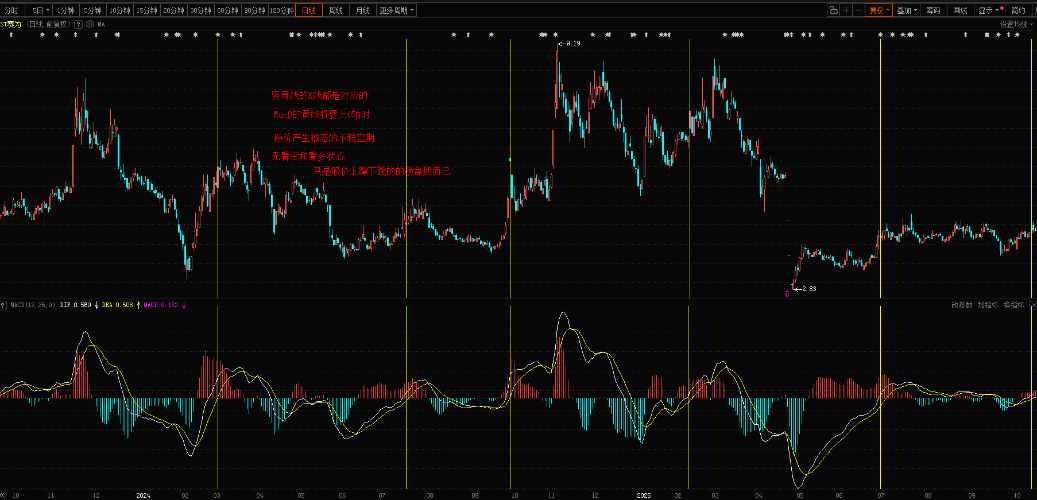Image resolution: width=1037 pixels, height=500 pixels.
Task: Click the DIF 0.589 value
Action: point(75,306)
